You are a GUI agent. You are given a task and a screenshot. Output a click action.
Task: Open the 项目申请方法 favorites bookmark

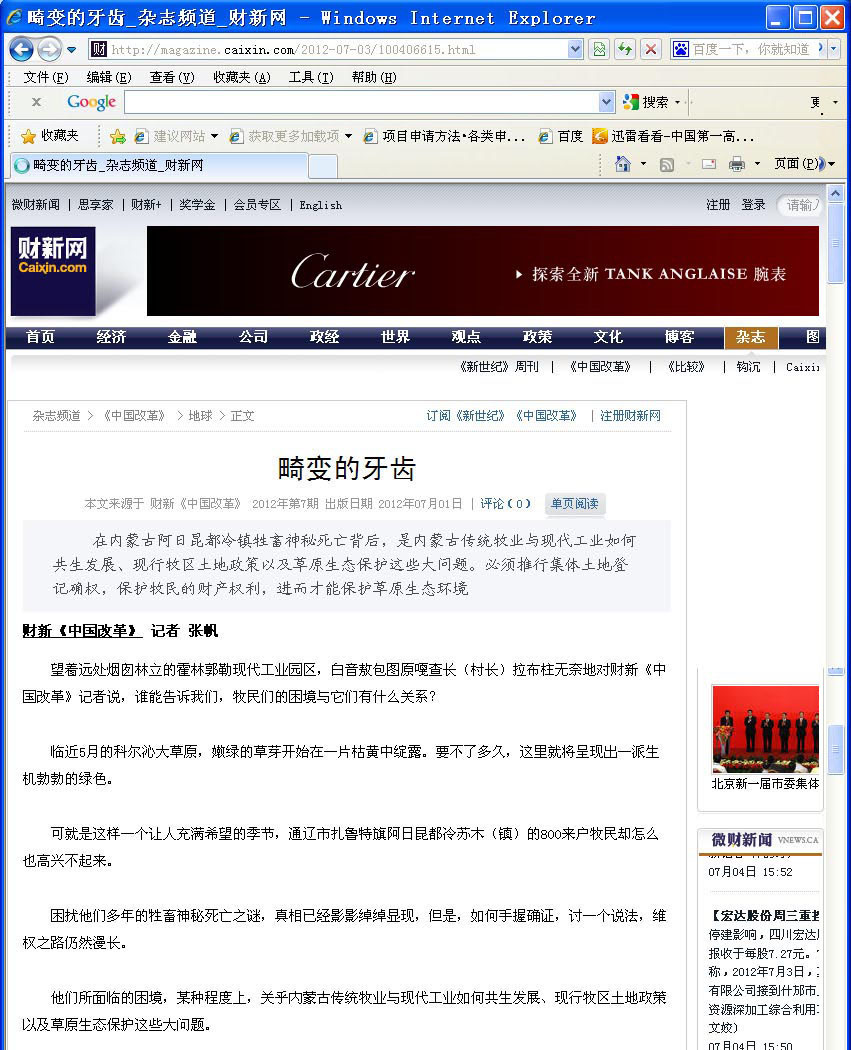click(444, 137)
